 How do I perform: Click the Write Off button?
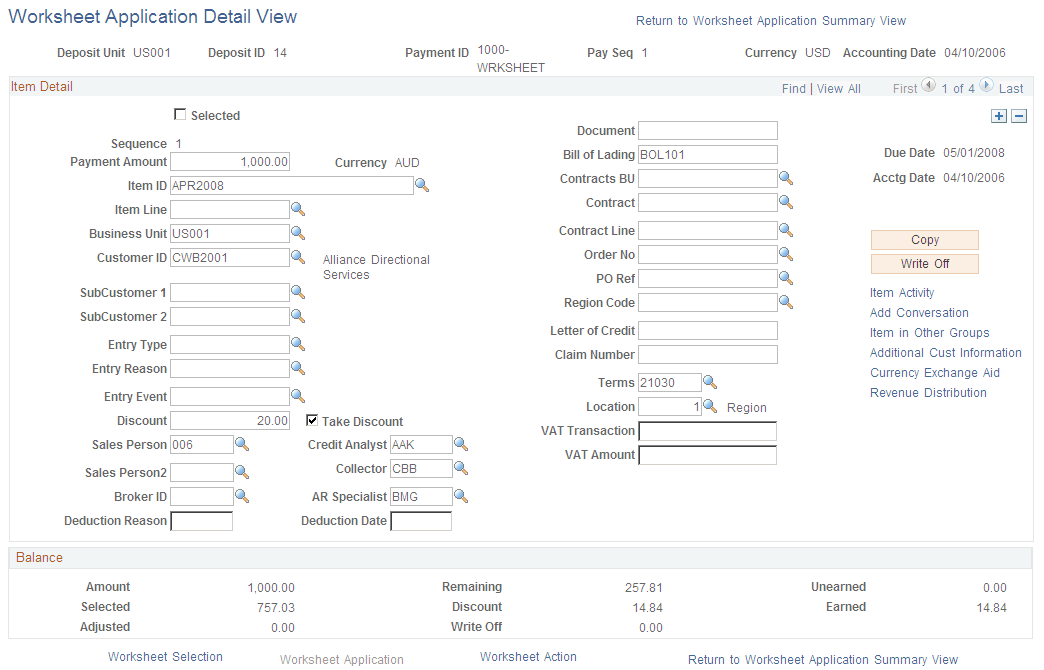tap(924, 263)
